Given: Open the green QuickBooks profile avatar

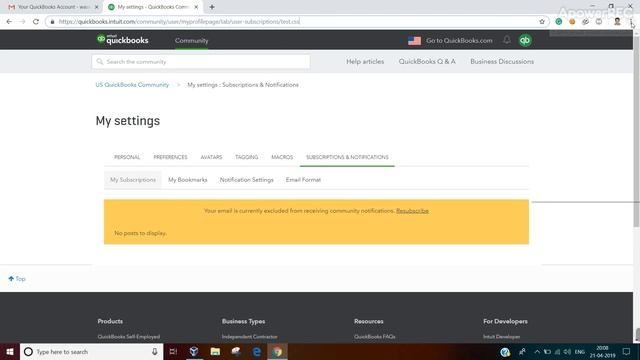Looking at the screenshot, I should pos(525,40).
